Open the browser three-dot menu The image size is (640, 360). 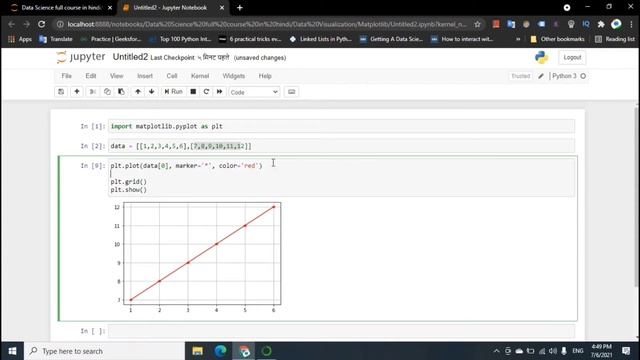[631, 24]
